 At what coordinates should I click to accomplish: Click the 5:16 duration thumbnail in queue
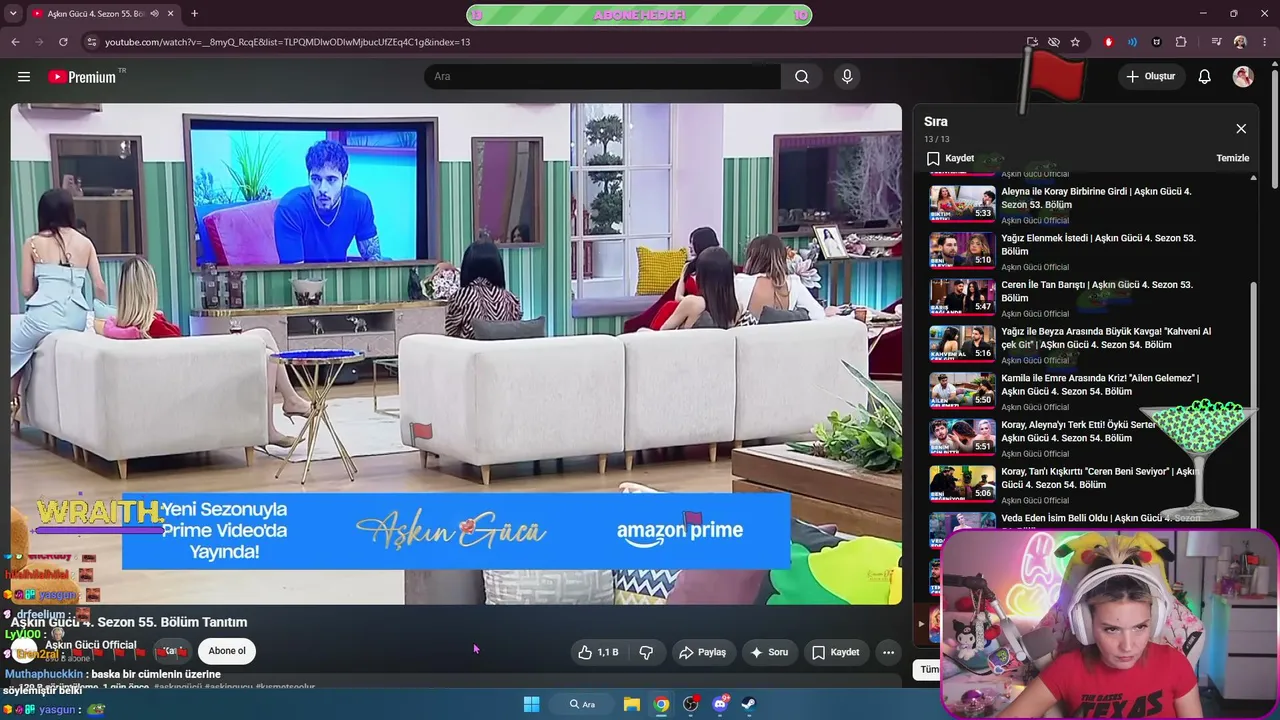[962, 343]
